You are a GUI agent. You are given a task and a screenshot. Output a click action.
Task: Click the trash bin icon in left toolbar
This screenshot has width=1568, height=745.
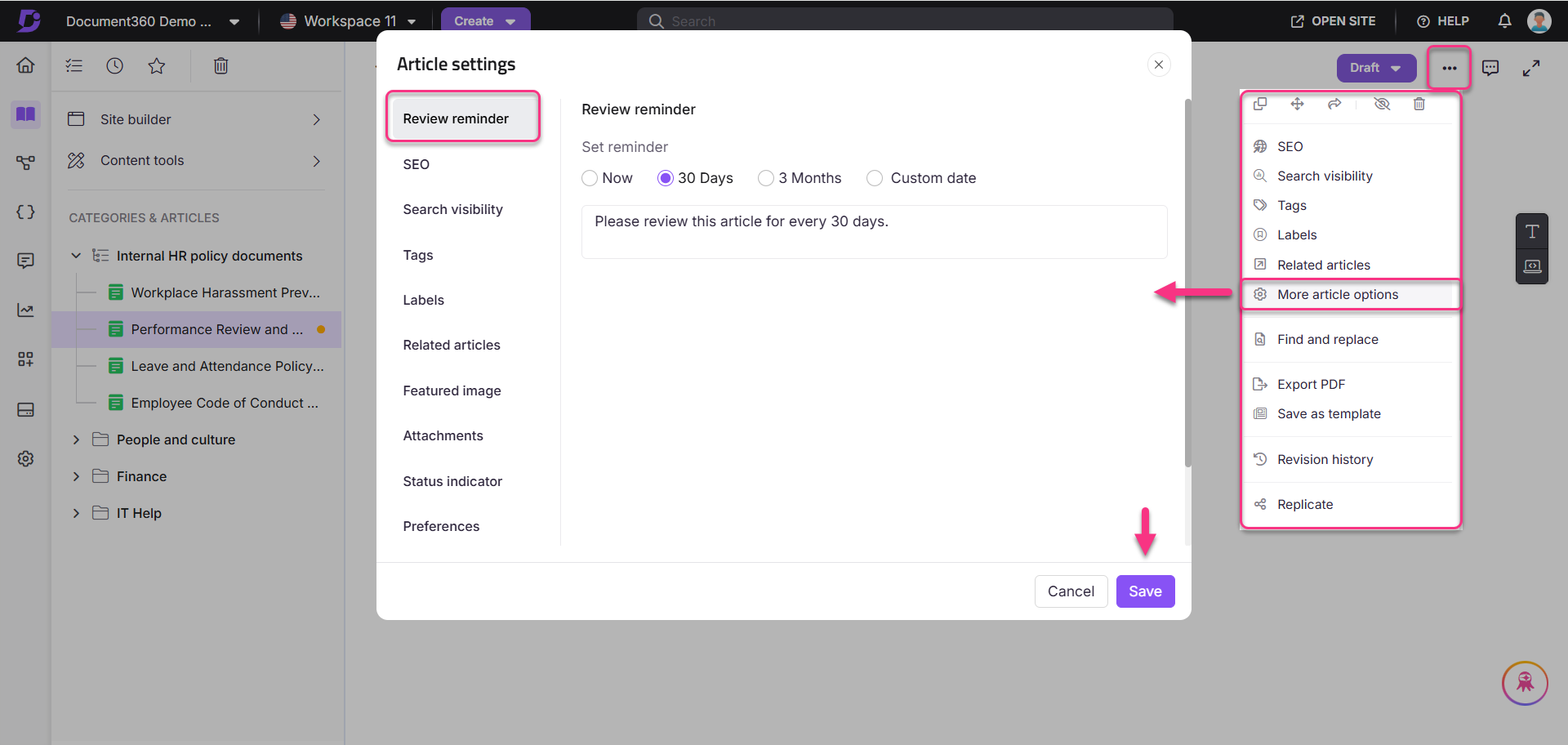point(220,66)
